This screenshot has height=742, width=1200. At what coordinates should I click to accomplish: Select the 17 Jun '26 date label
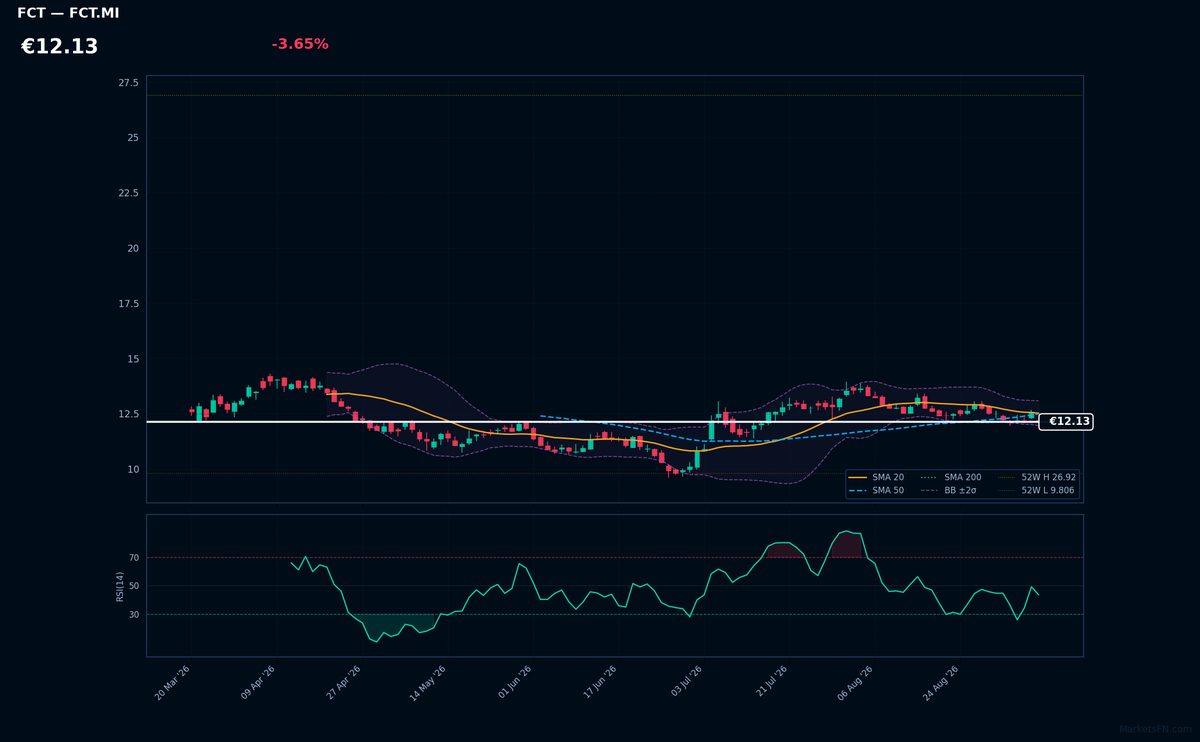pyautogui.click(x=599, y=683)
